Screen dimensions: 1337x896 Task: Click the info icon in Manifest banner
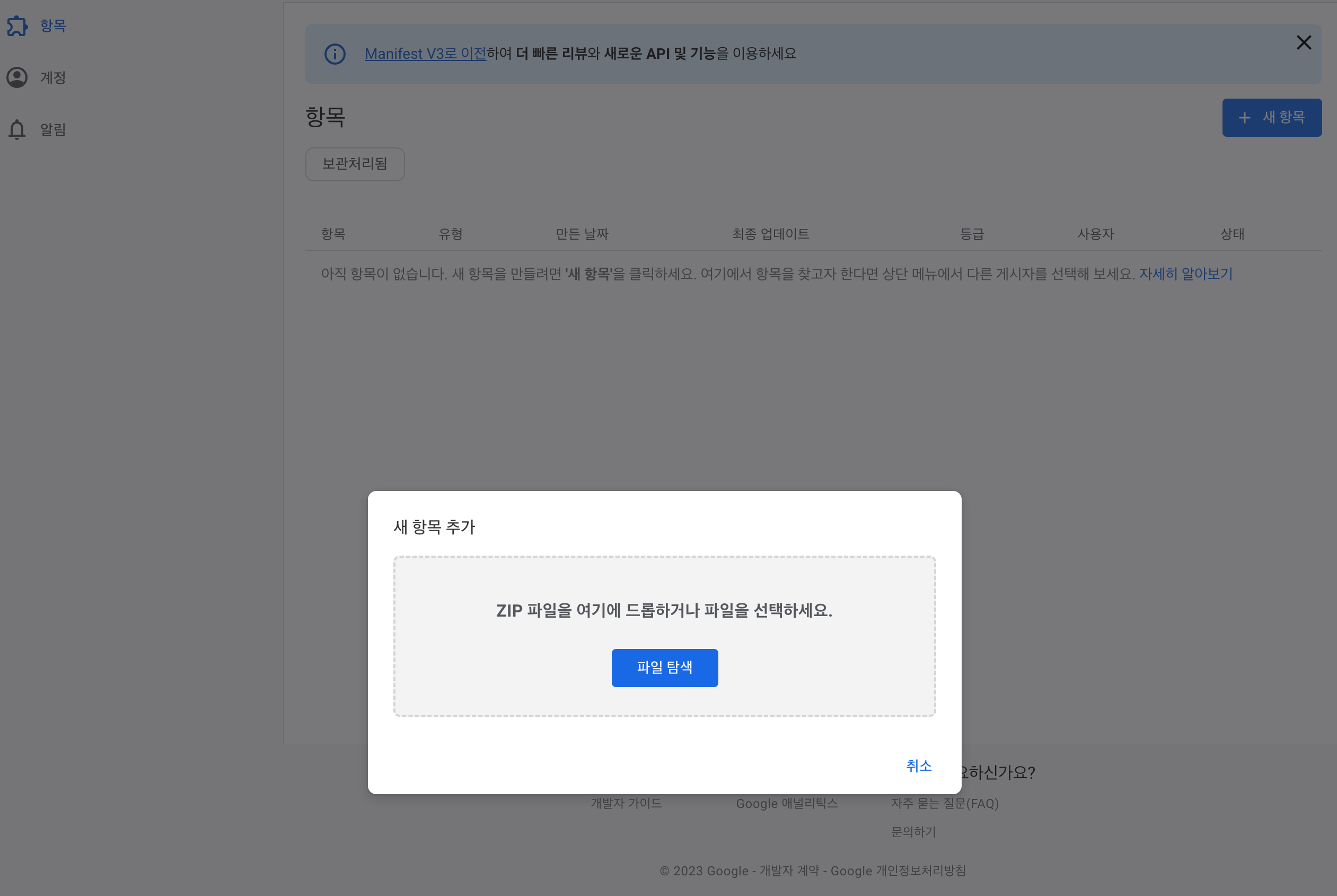coord(335,54)
